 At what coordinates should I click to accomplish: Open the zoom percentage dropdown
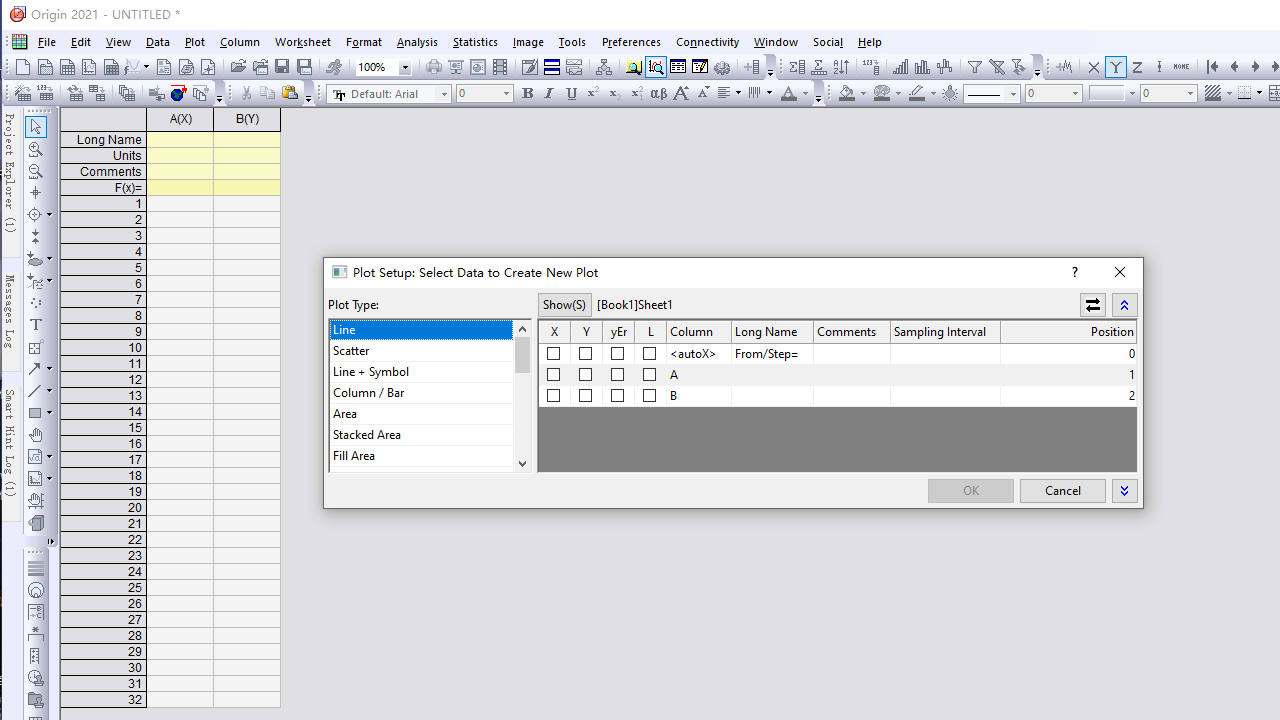coord(405,68)
